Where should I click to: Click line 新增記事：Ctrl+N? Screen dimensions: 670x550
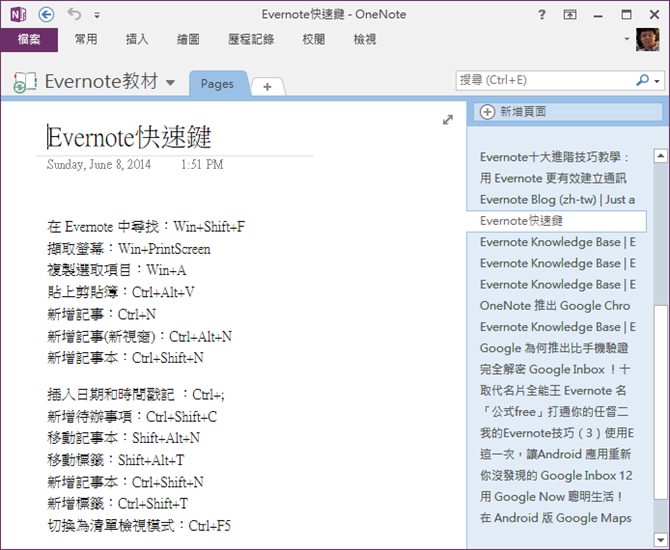point(101,315)
